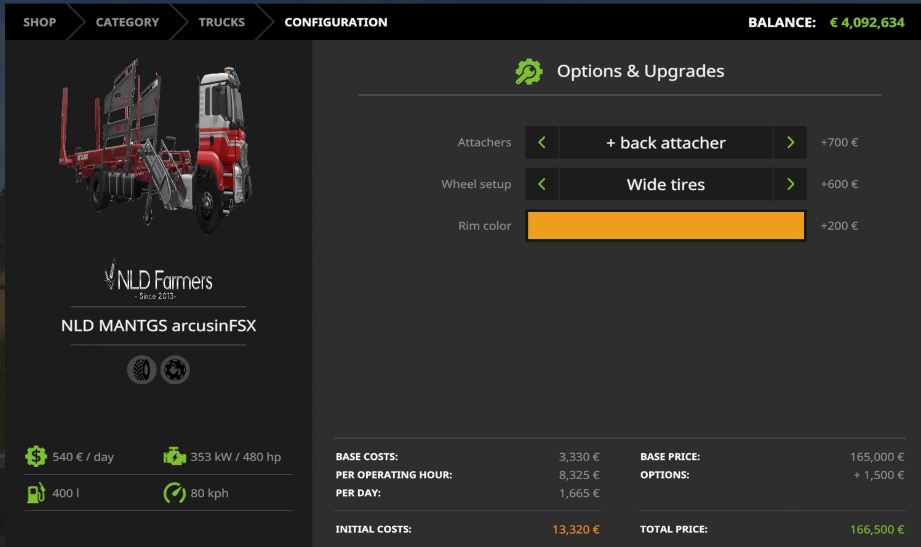Click the Options & Upgrades wrench icon
This screenshot has width=921, height=547.
pyautogui.click(x=528, y=72)
